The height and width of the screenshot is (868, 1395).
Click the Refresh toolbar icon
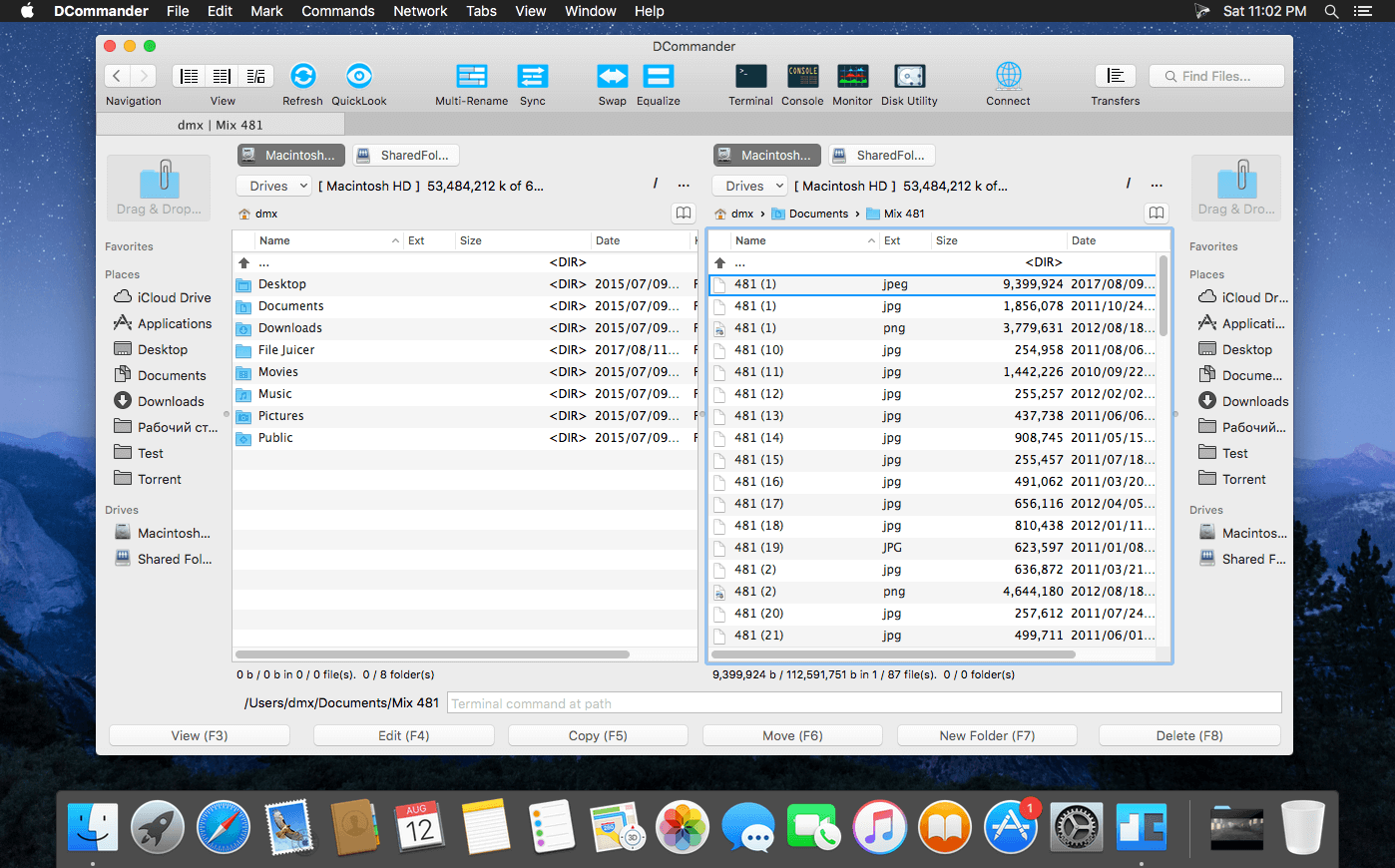click(x=303, y=76)
